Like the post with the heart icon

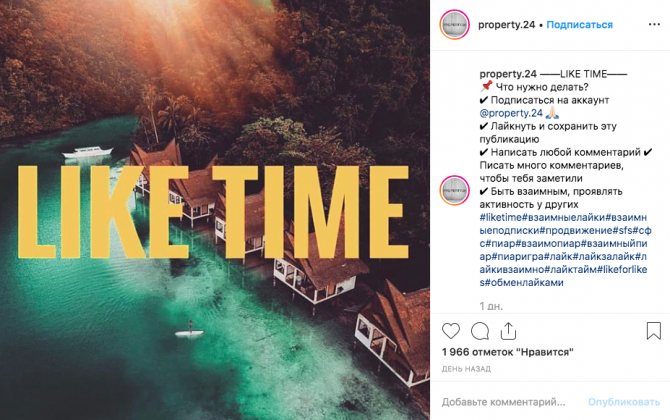click(451, 331)
